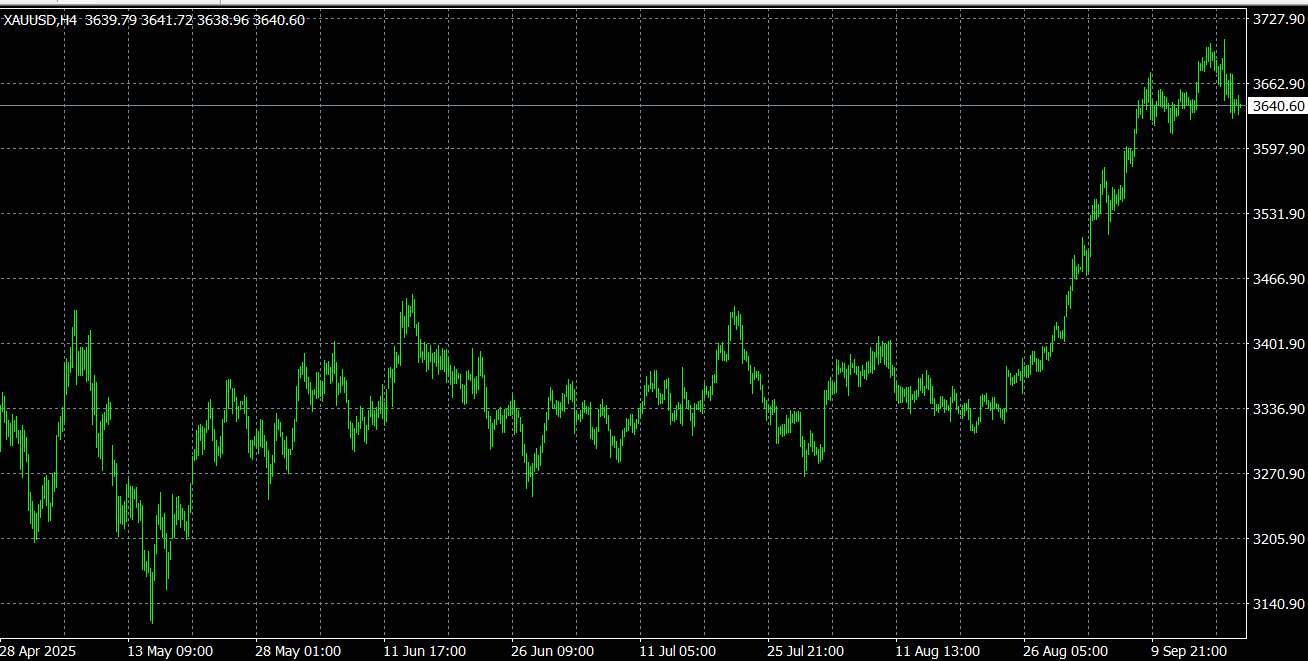This screenshot has height=661, width=1308.
Task: Click the 3466.90 price level label
Action: point(1278,279)
